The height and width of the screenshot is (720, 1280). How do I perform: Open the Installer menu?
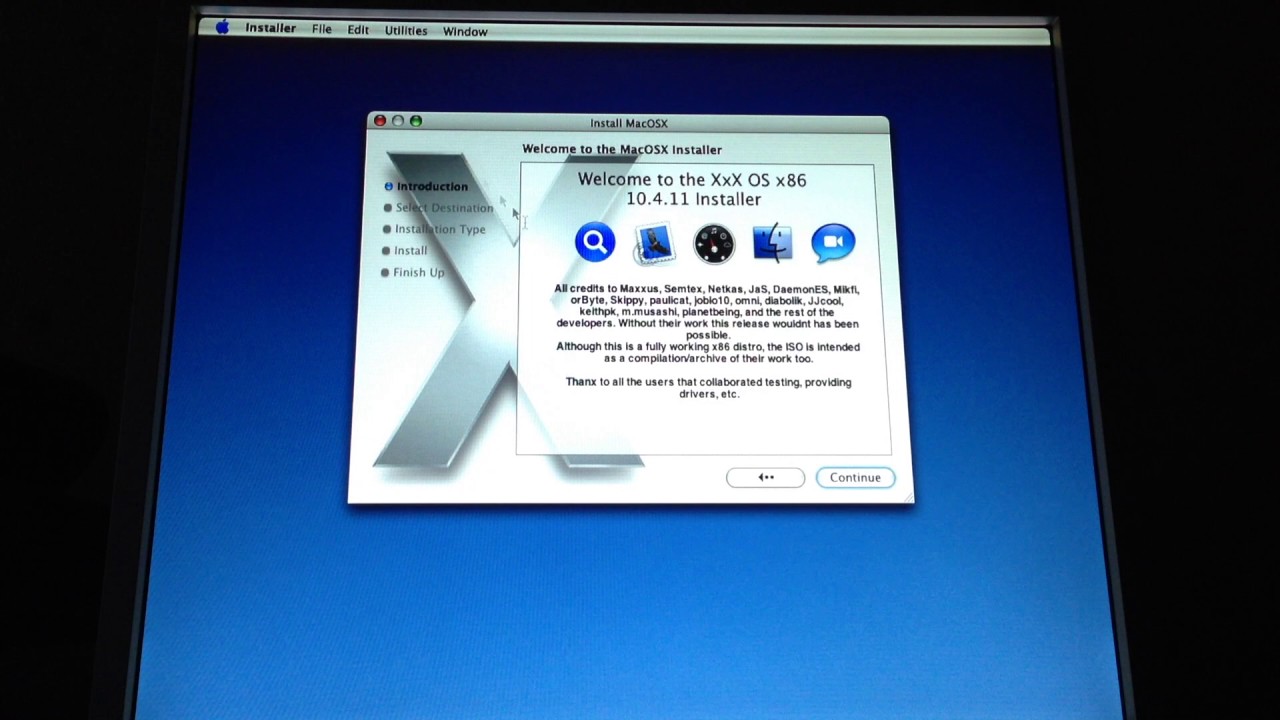[270, 28]
